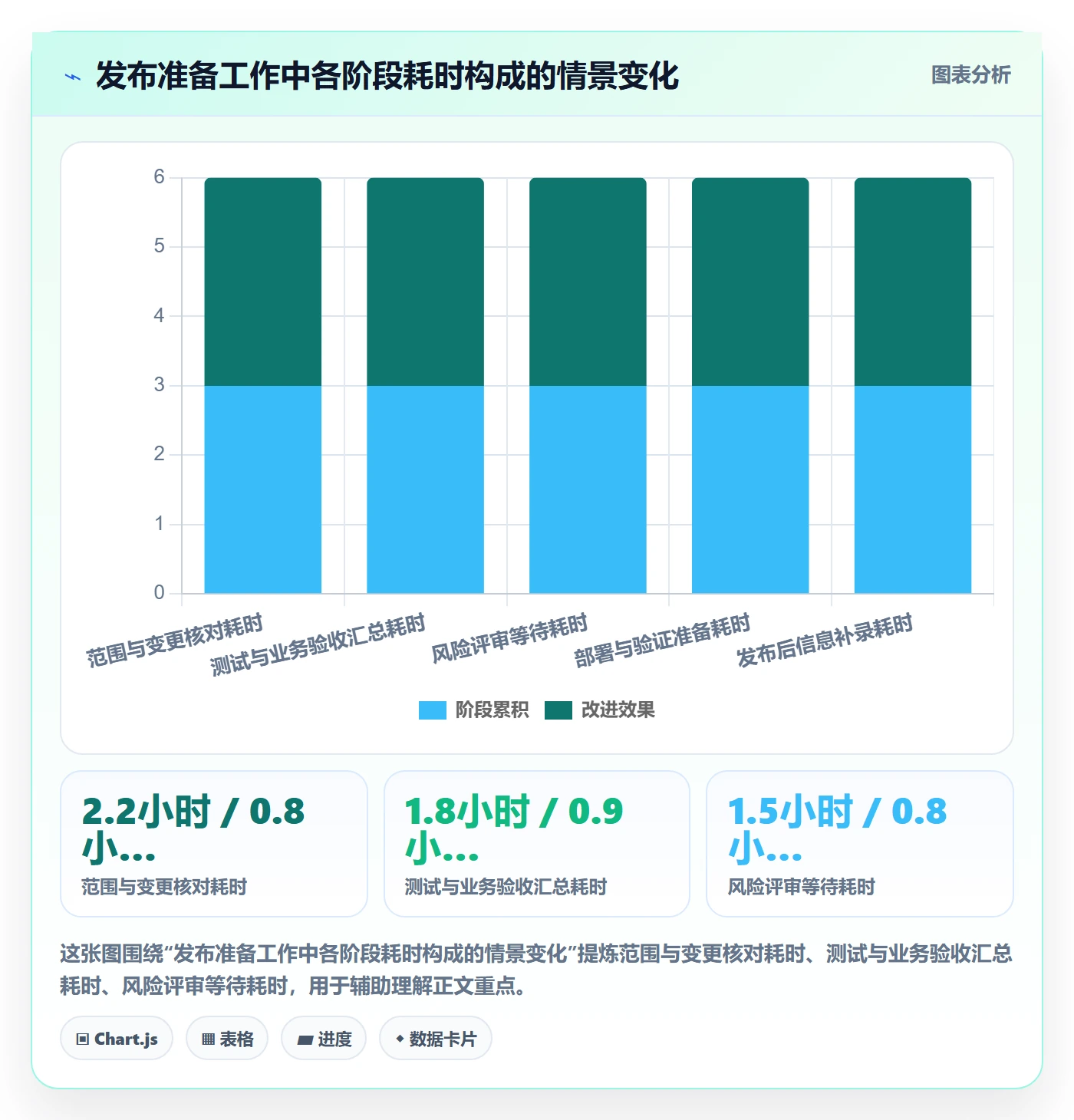Click the y-axis value 6

tap(159, 177)
